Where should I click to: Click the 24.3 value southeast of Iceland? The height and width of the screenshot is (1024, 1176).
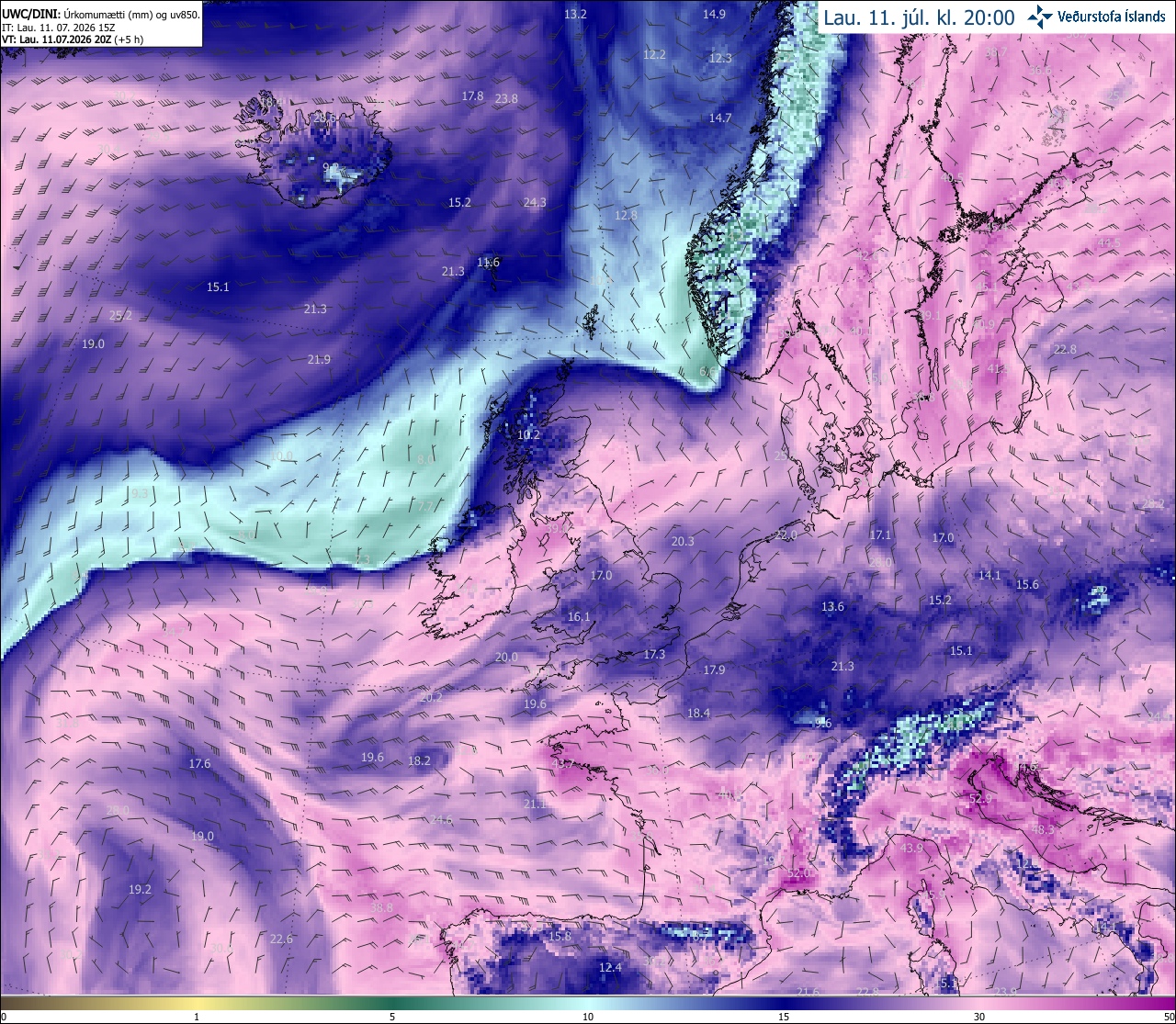(535, 202)
